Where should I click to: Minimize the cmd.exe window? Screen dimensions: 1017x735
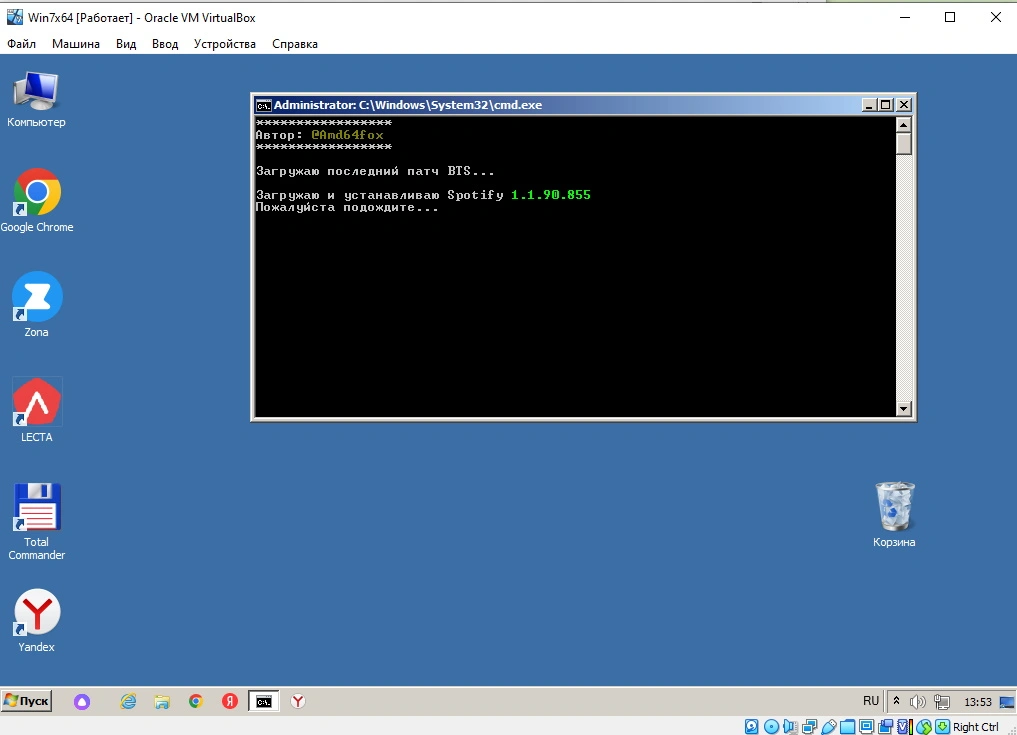pyautogui.click(x=869, y=105)
